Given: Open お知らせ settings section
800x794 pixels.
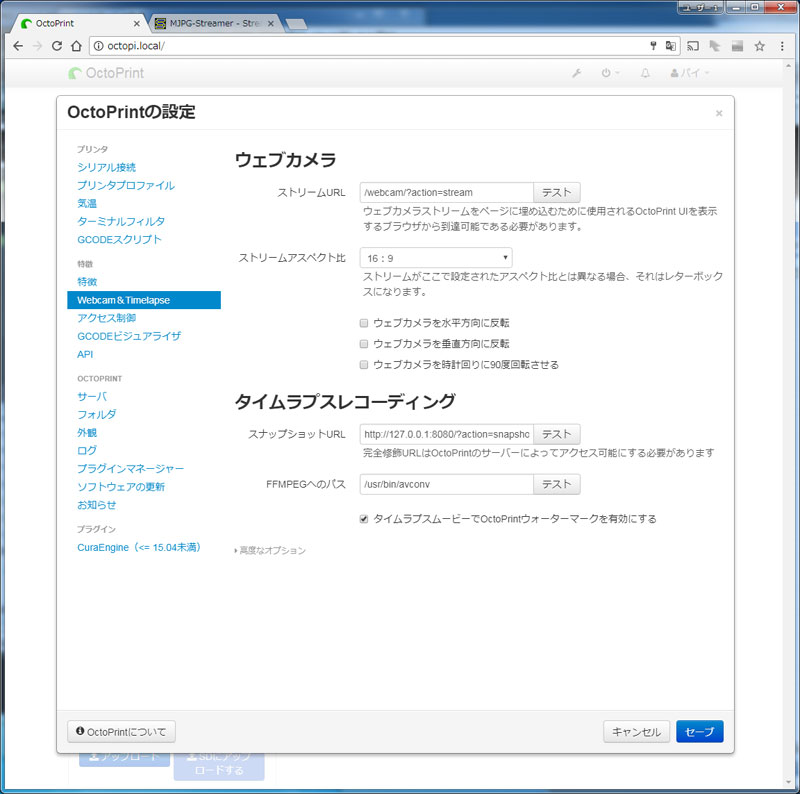Looking at the screenshot, I should [96, 505].
